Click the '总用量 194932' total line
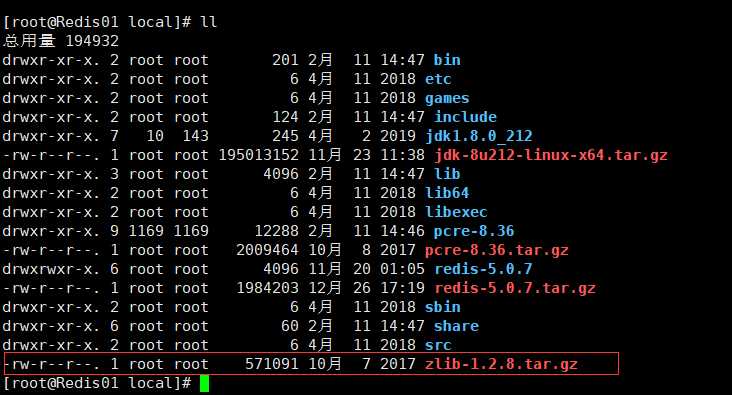 click(x=61, y=41)
